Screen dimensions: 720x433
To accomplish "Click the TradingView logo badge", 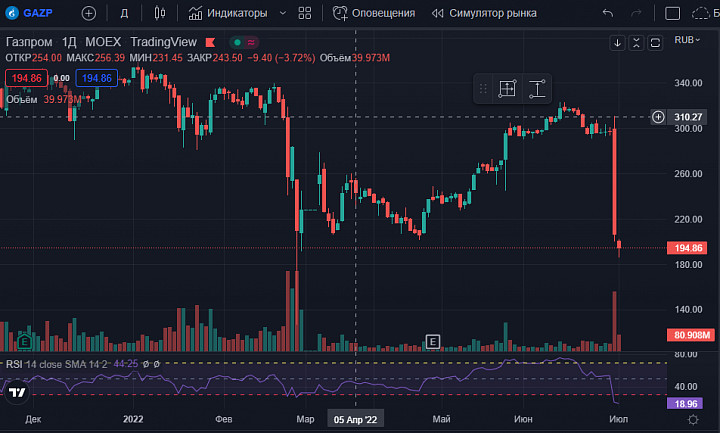I will click(17, 393).
